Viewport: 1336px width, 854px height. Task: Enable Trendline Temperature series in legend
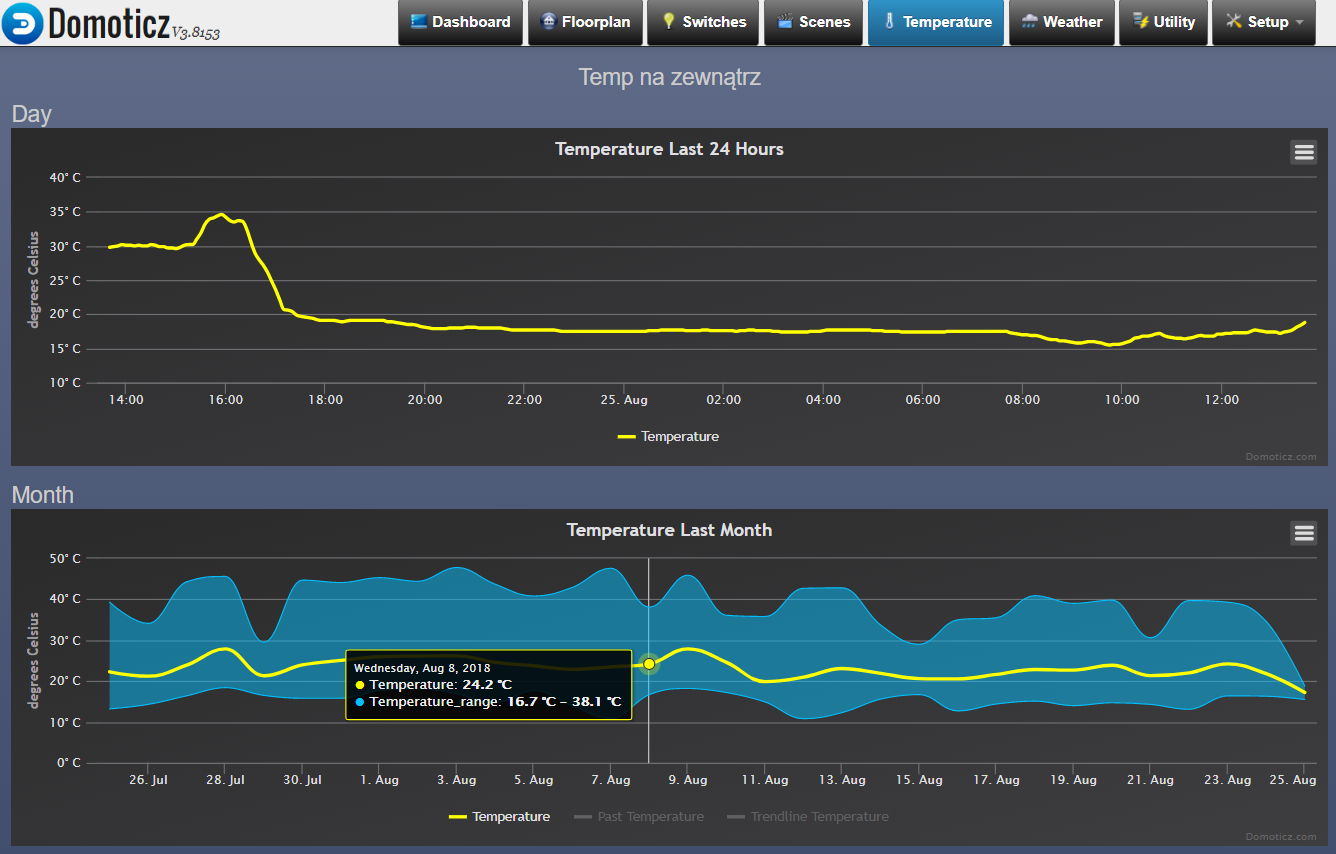click(808, 817)
